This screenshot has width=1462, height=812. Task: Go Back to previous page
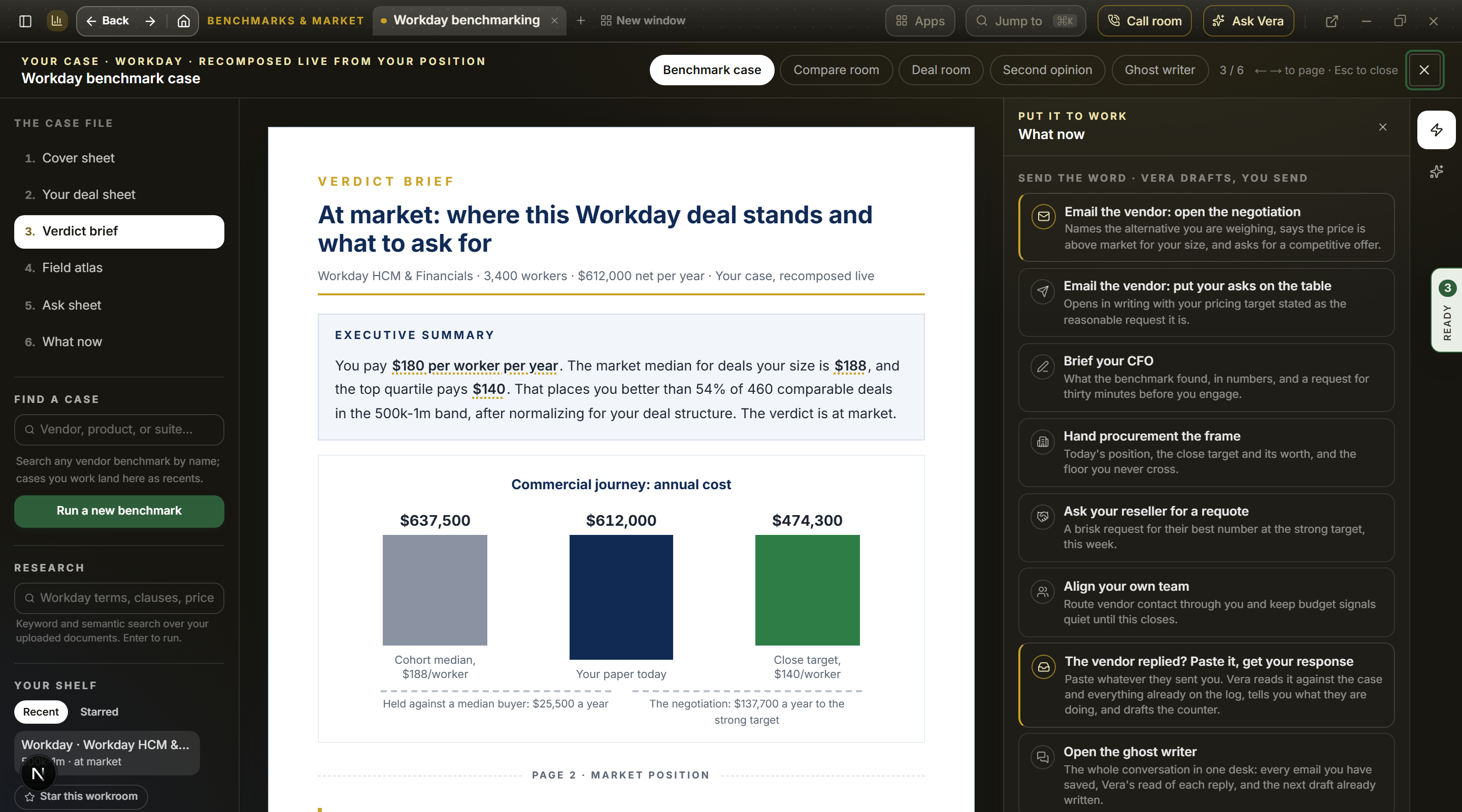point(108,21)
